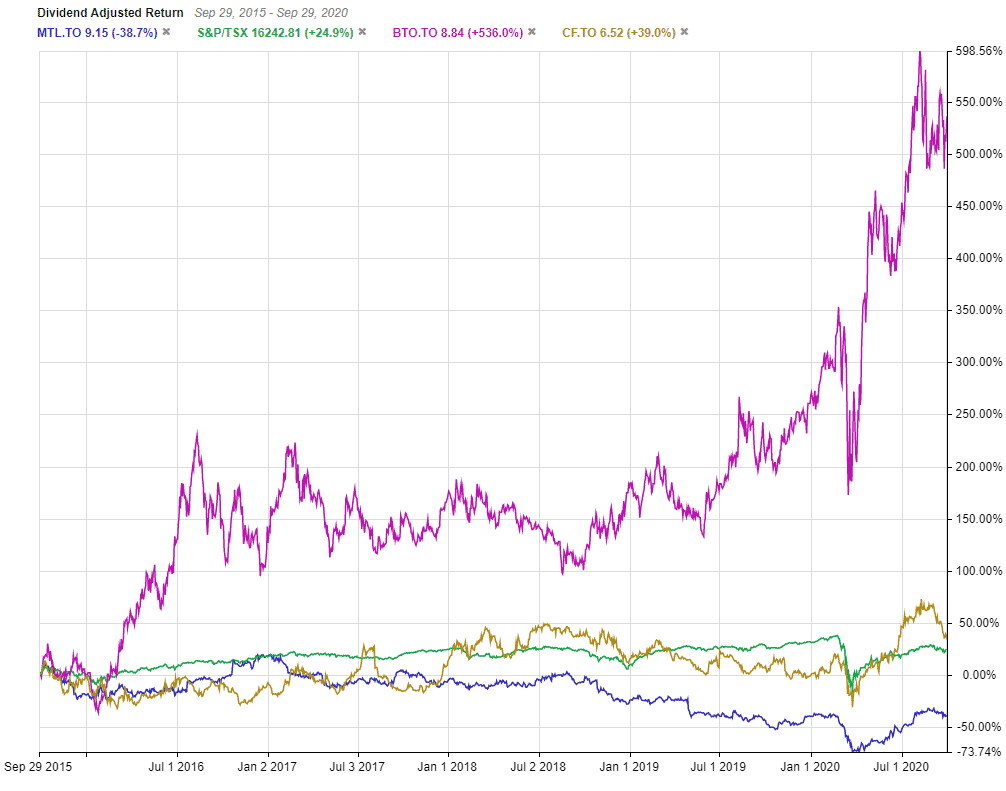1006x791 pixels.
Task: Click the 0.00% y-axis label
Action: point(980,675)
